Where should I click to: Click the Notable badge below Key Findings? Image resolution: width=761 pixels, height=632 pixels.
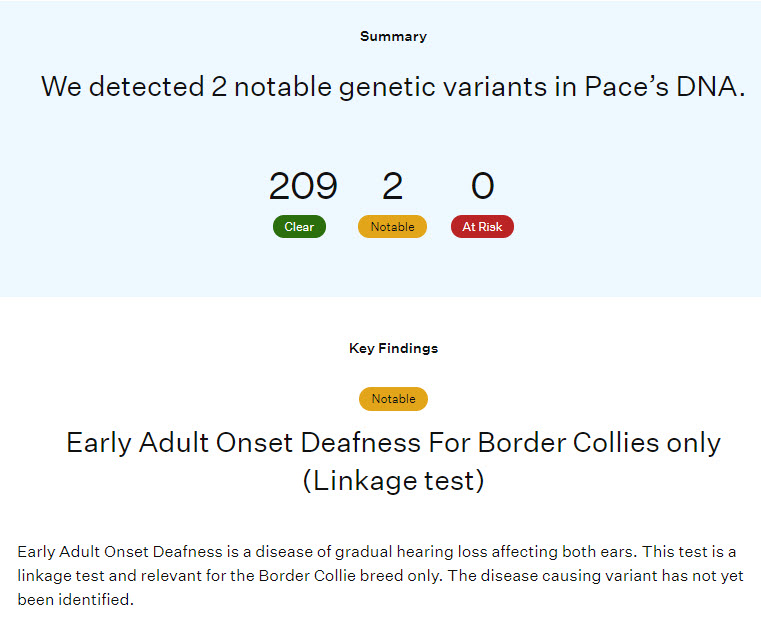point(393,399)
